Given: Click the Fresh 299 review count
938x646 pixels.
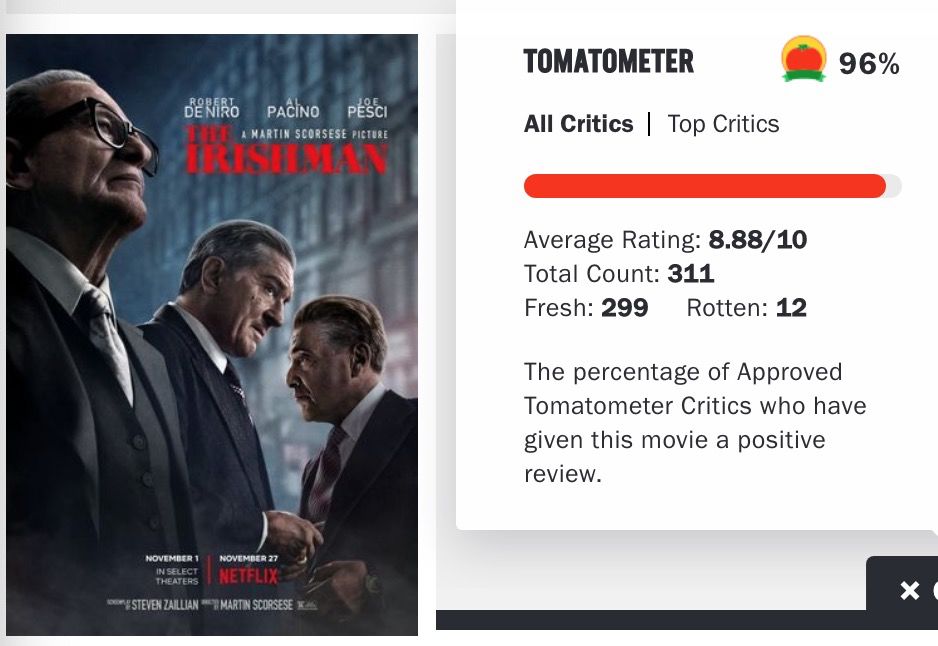Looking at the screenshot, I should [x=624, y=308].
